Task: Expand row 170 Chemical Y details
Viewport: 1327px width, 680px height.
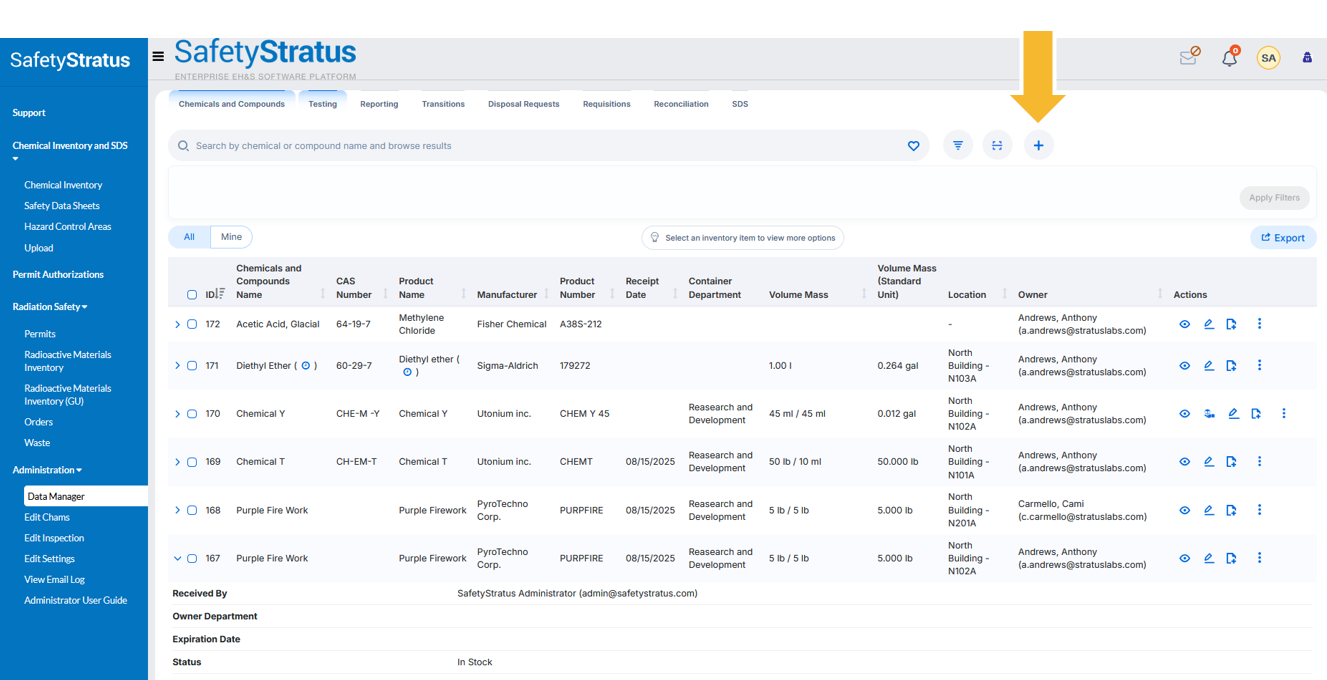Action: click(178, 414)
